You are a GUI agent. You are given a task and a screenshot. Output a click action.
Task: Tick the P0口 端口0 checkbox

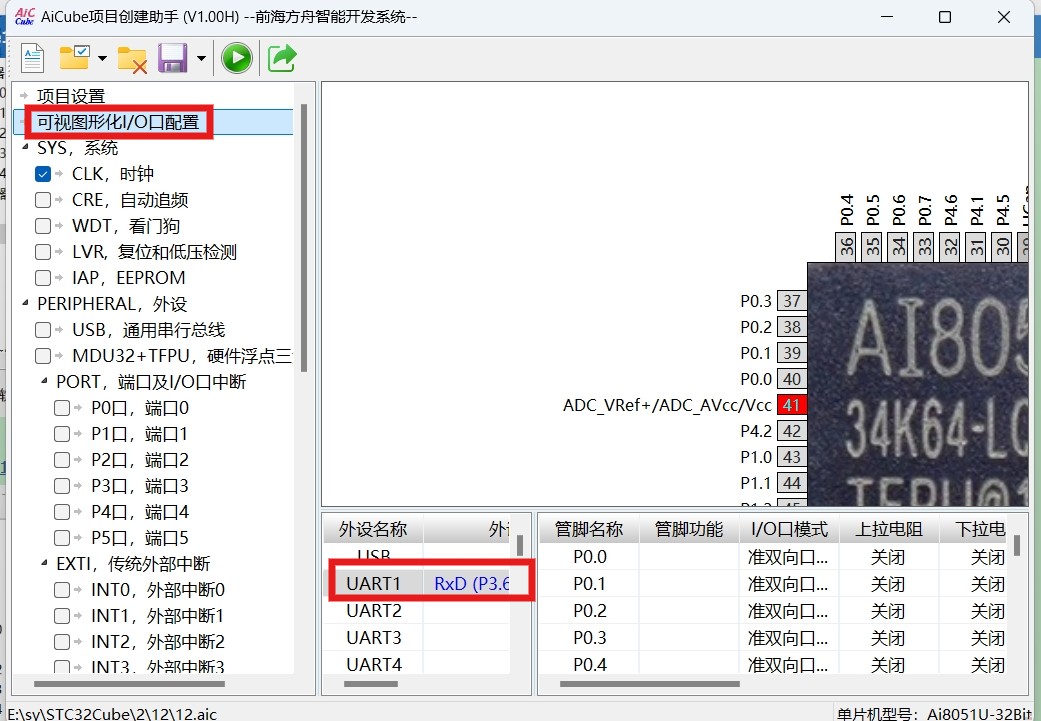[x=62, y=408]
